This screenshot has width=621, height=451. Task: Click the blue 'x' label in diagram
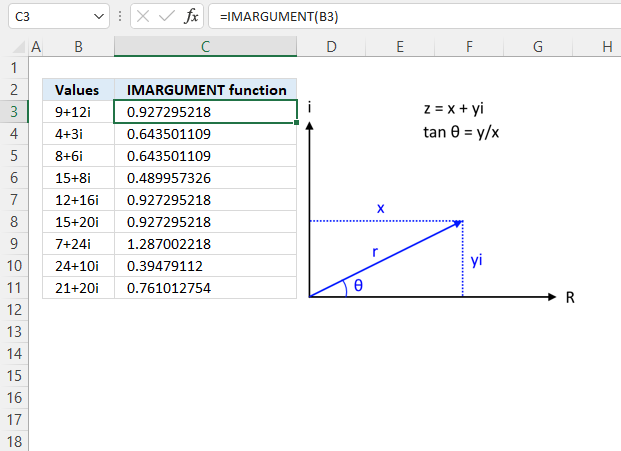[380, 208]
